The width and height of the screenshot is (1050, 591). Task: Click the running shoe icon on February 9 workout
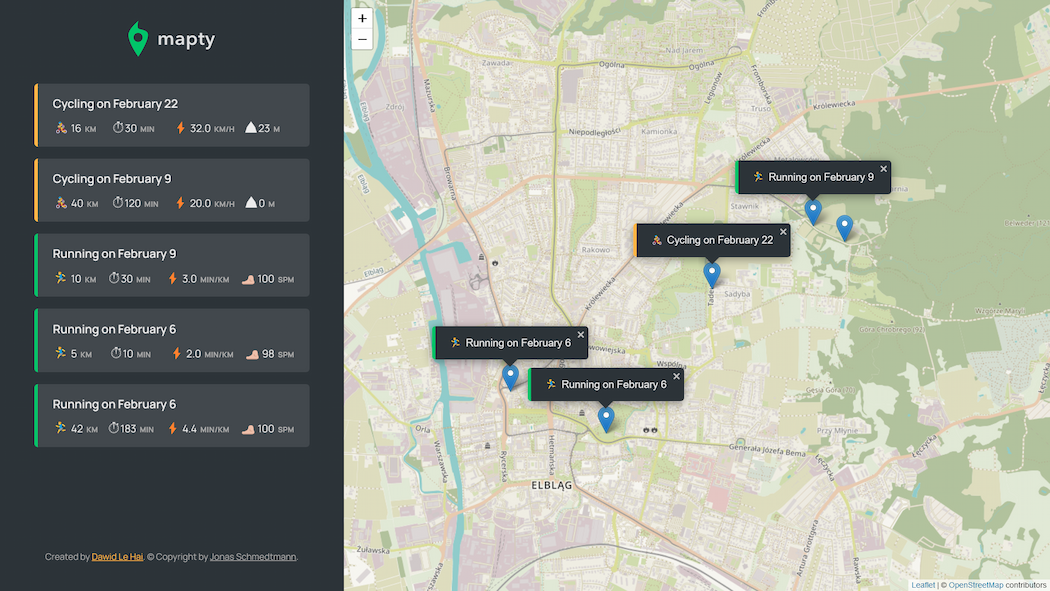tap(62, 278)
